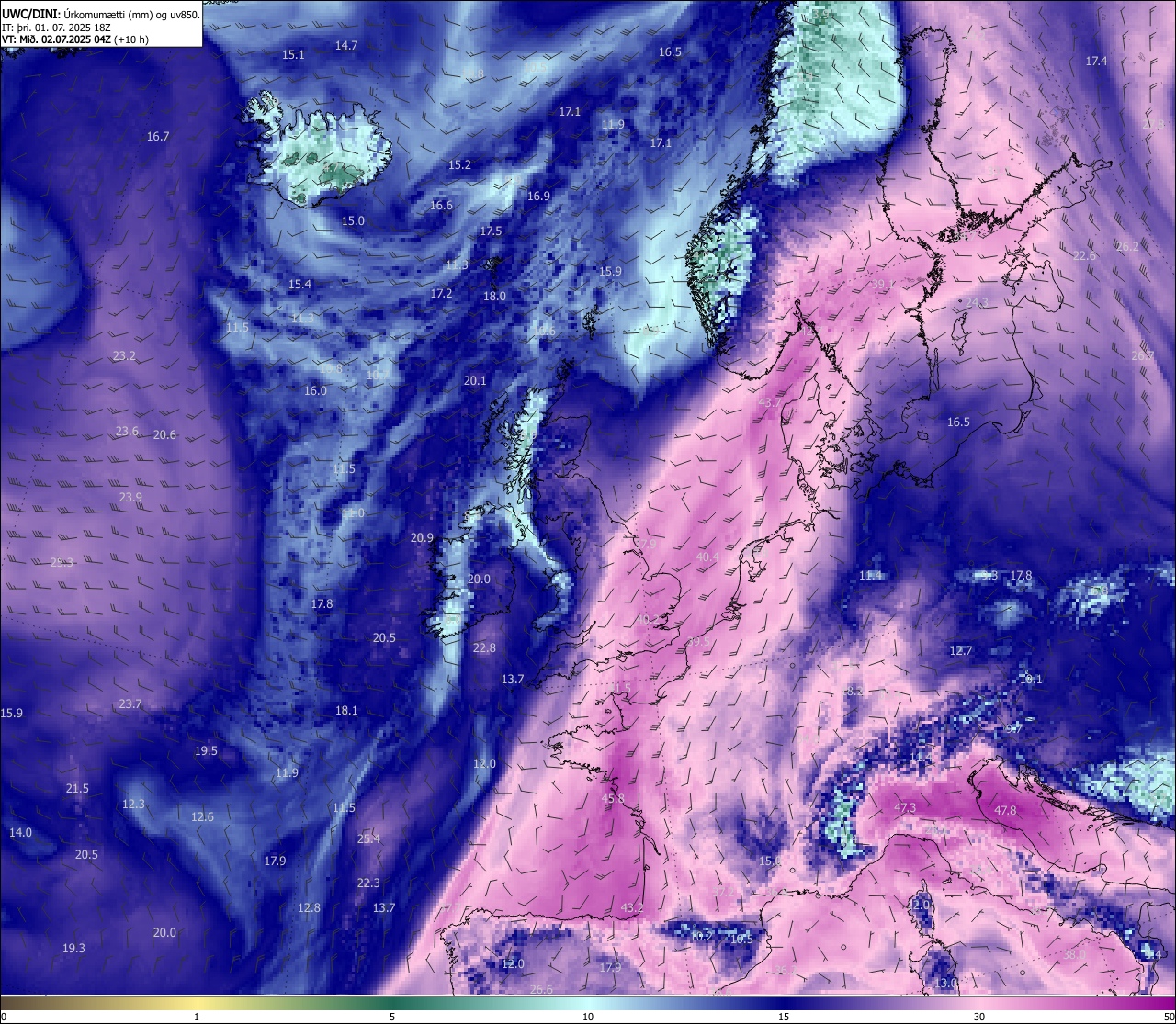Click the map value 16.9
This screenshot has width=1176, height=1024.
pos(538,197)
